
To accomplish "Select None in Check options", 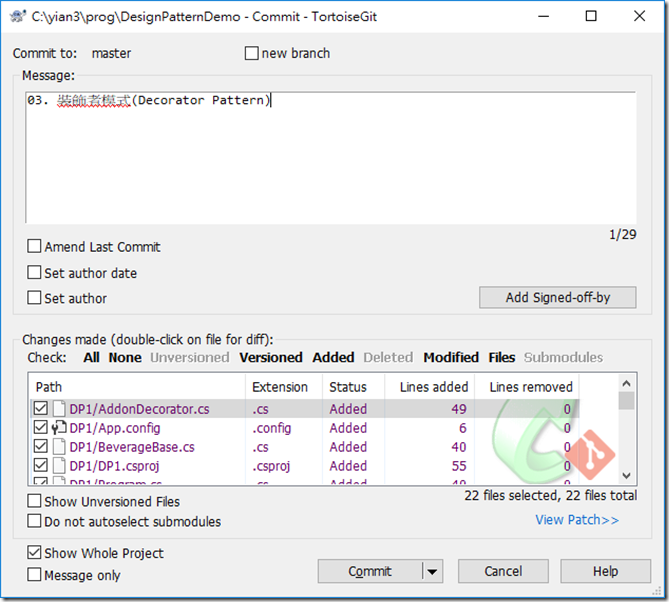I will (x=125, y=358).
